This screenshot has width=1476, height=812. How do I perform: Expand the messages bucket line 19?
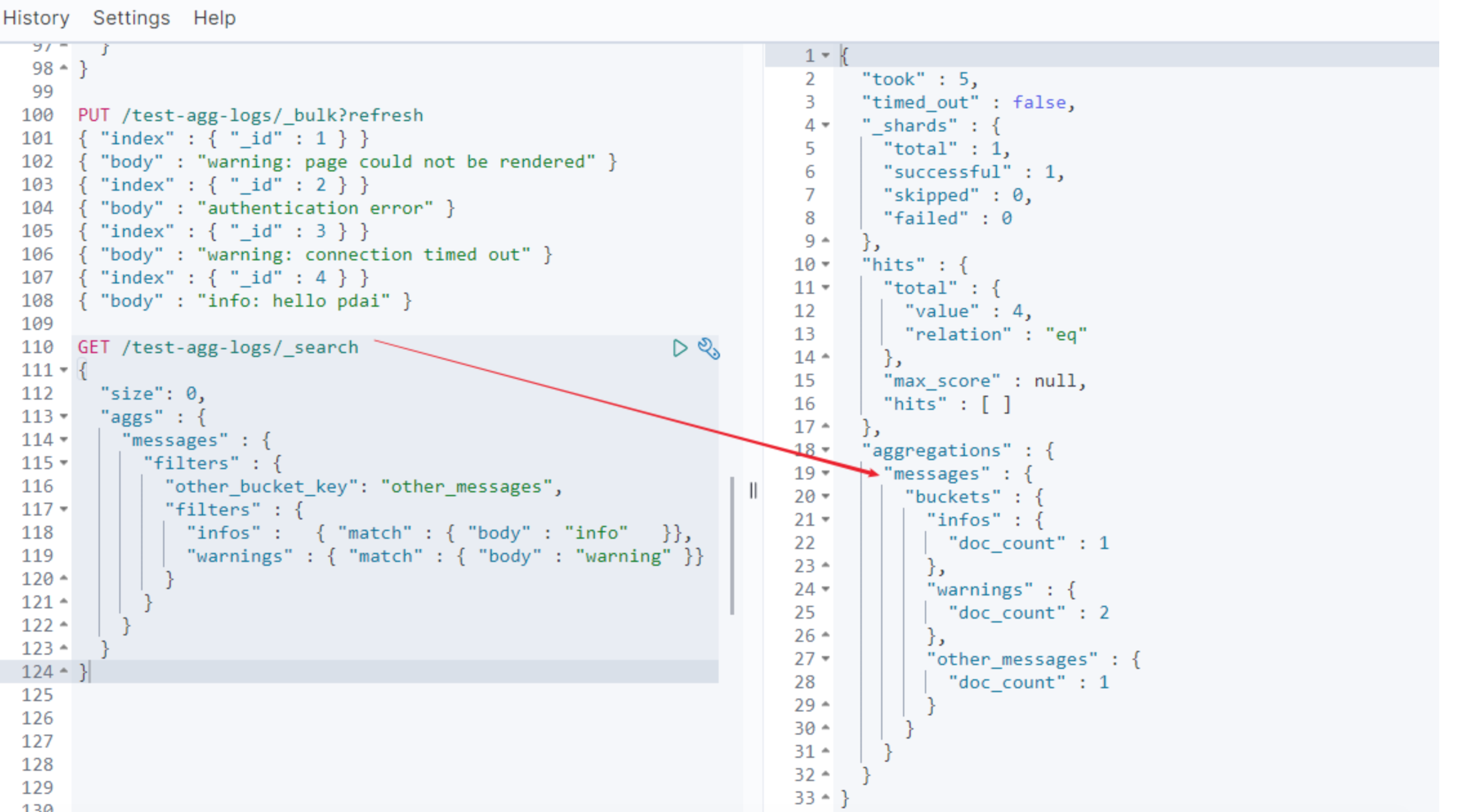834,472
